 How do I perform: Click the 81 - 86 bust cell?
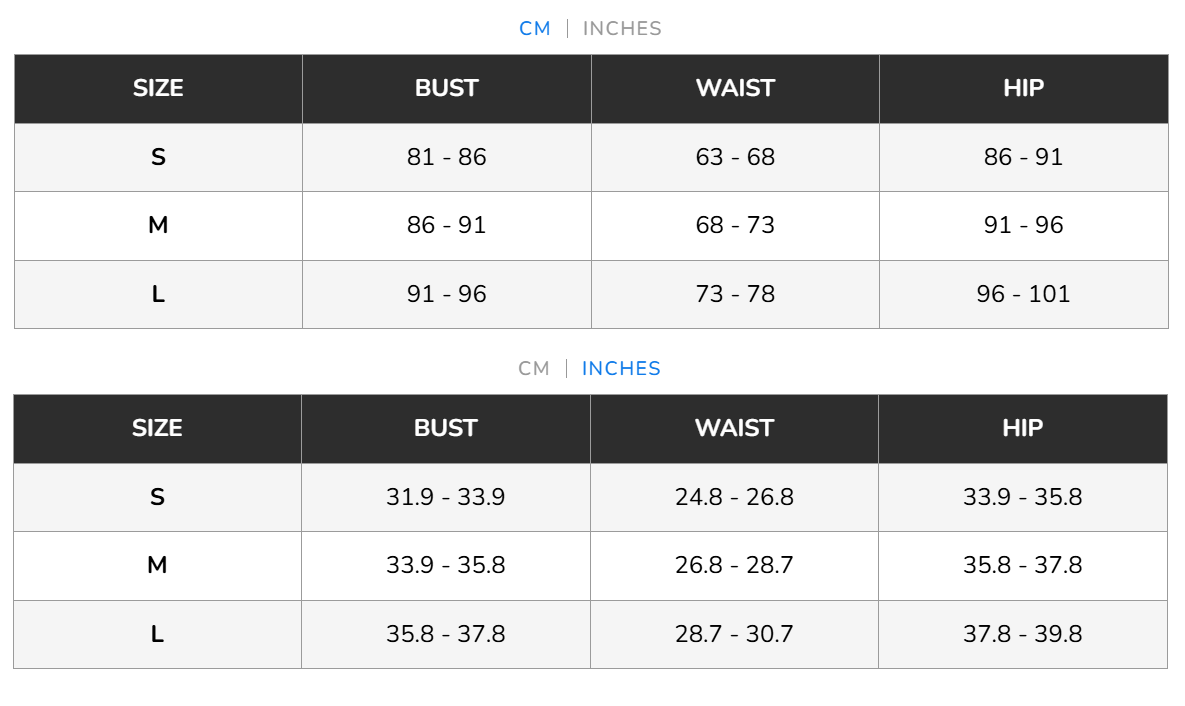[447, 157]
